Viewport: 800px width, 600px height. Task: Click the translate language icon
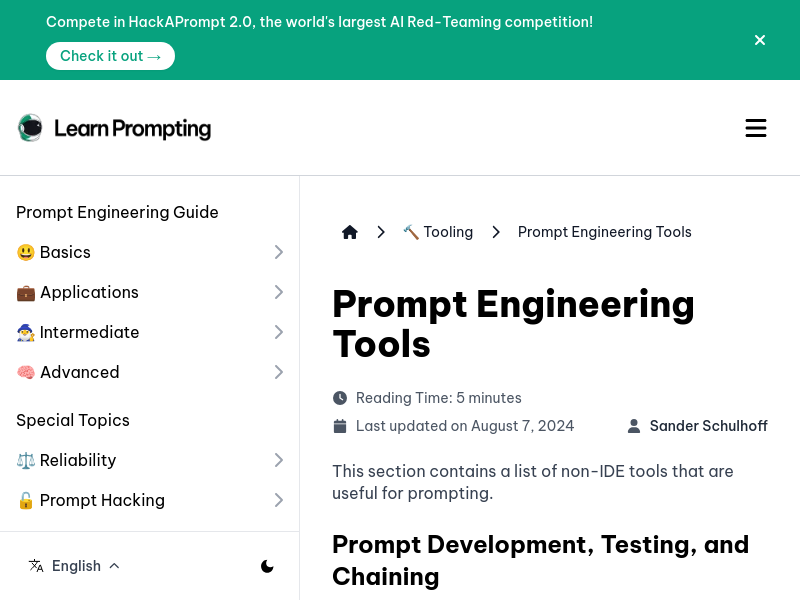tap(36, 566)
